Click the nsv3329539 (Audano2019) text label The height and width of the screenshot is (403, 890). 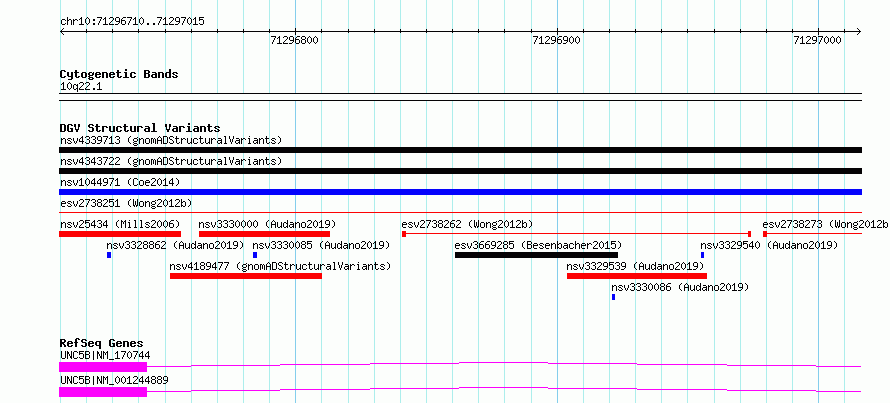point(636,266)
